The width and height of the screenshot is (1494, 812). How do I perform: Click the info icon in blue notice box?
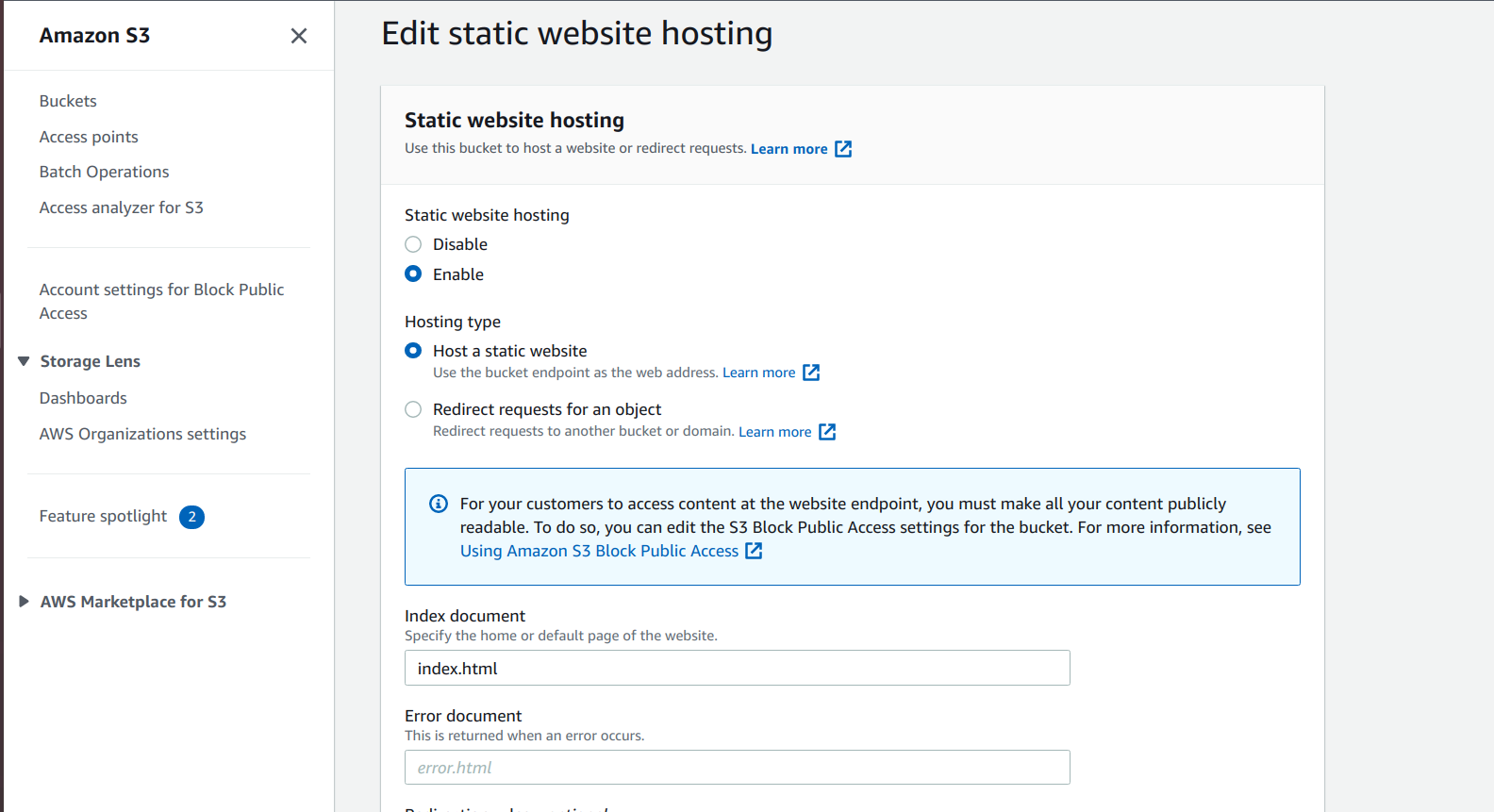point(439,504)
